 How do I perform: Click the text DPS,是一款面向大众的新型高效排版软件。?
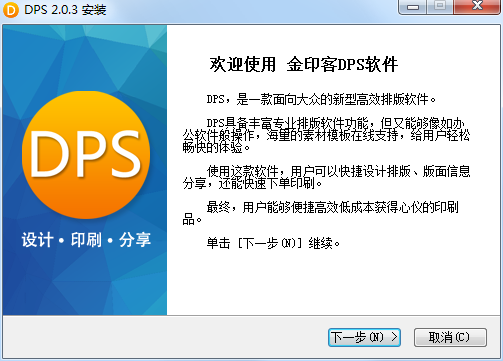coord(321,99)
